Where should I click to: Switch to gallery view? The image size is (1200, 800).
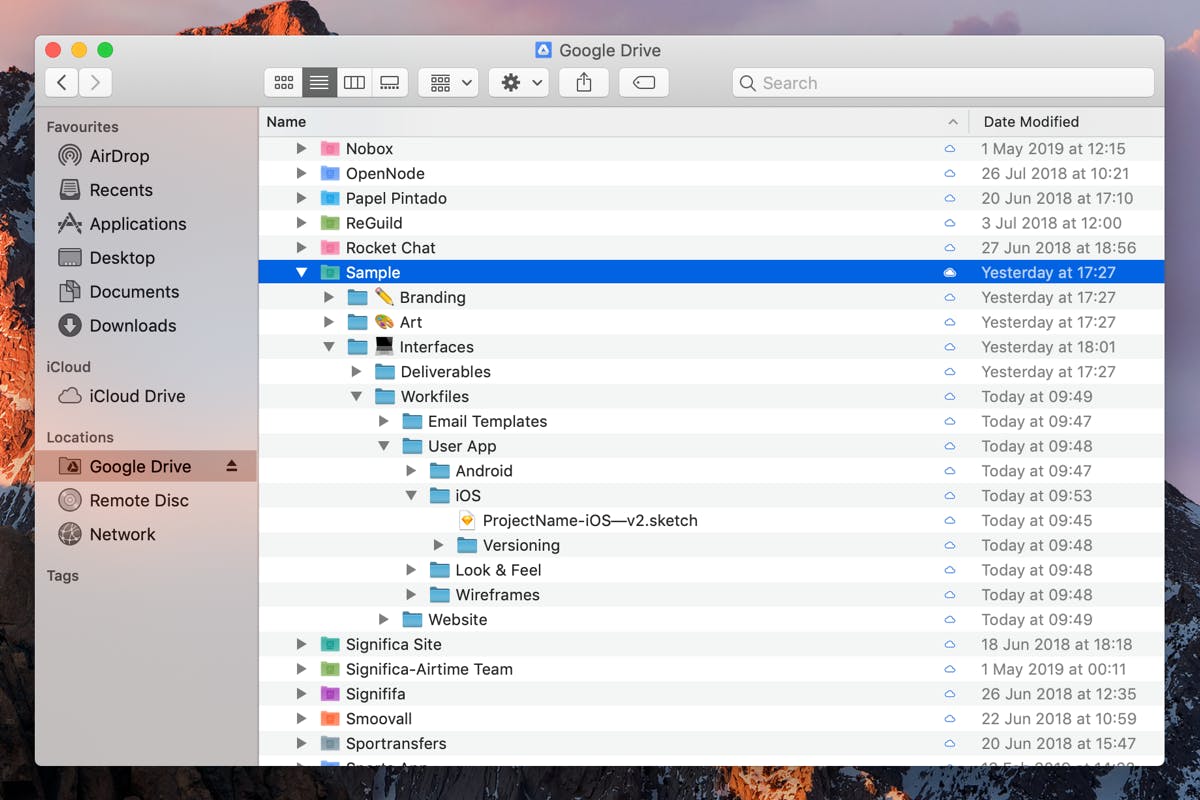[x=390, y=83]
